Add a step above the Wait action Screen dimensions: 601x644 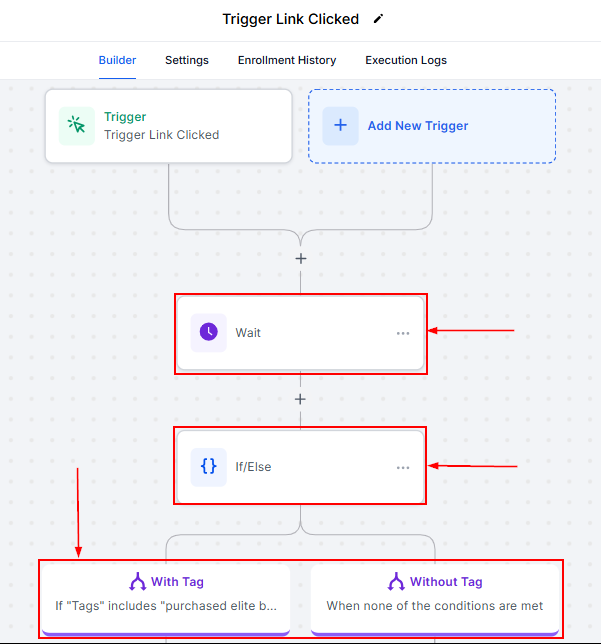point(300,258)
